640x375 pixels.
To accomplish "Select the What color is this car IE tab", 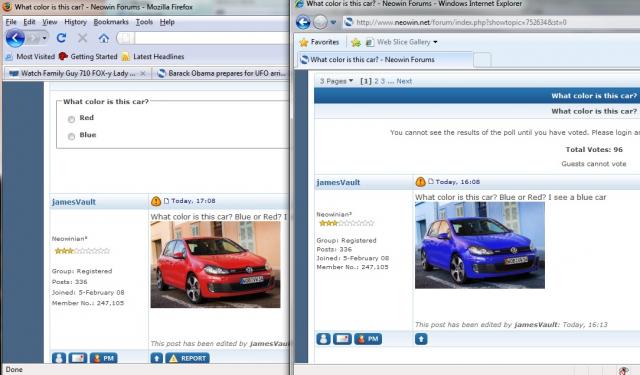I will [385, 60].
